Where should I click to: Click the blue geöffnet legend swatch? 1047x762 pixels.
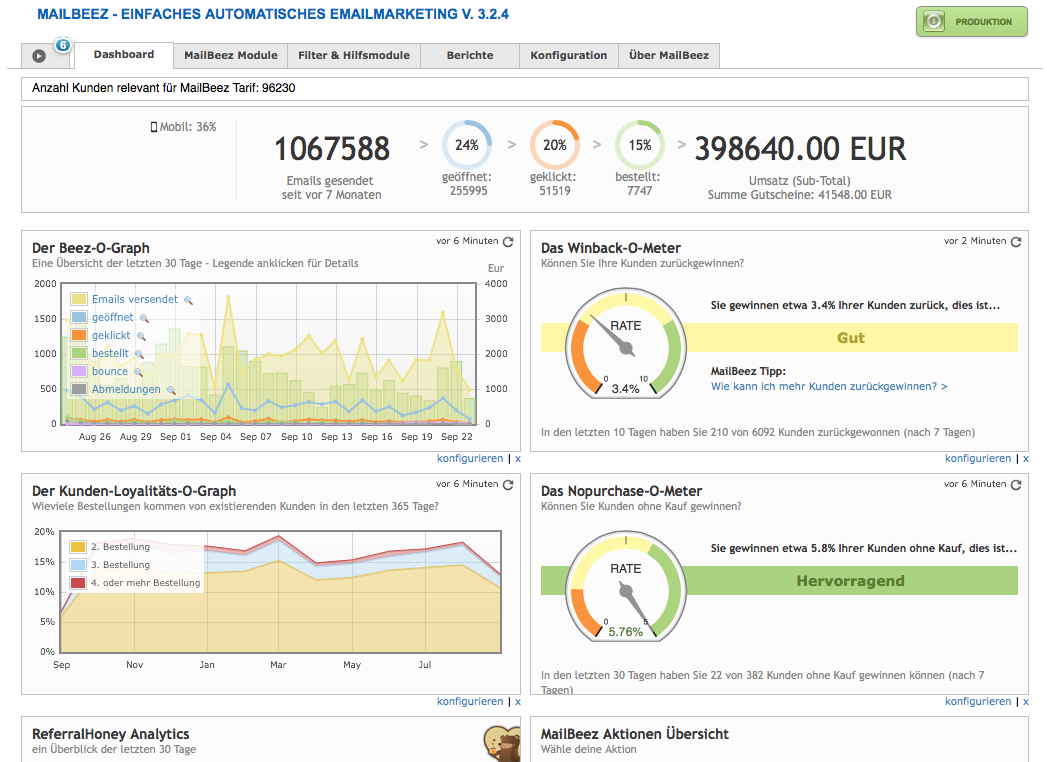pyautogui.click(x=79, y=317)
